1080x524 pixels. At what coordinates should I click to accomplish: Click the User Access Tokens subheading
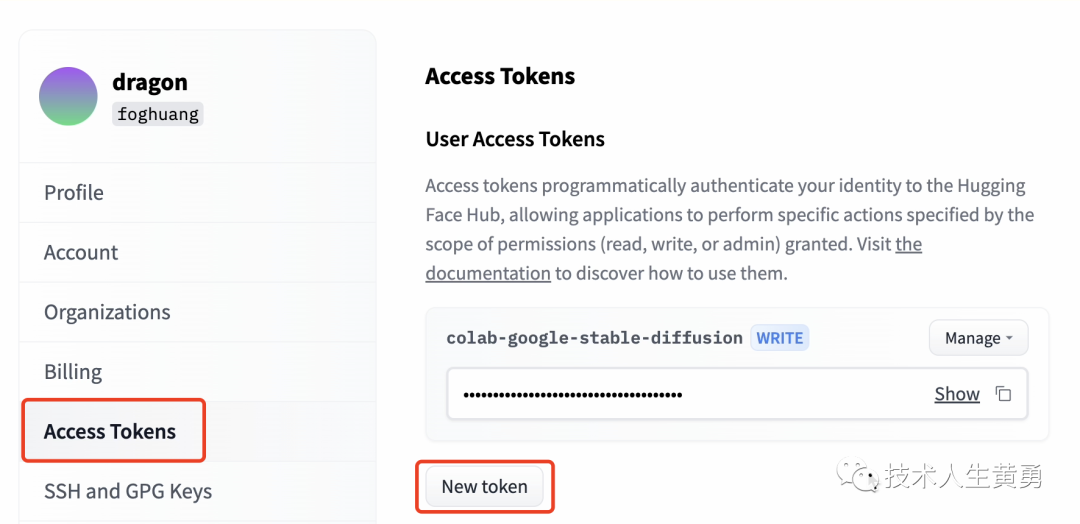coord(515,139)
